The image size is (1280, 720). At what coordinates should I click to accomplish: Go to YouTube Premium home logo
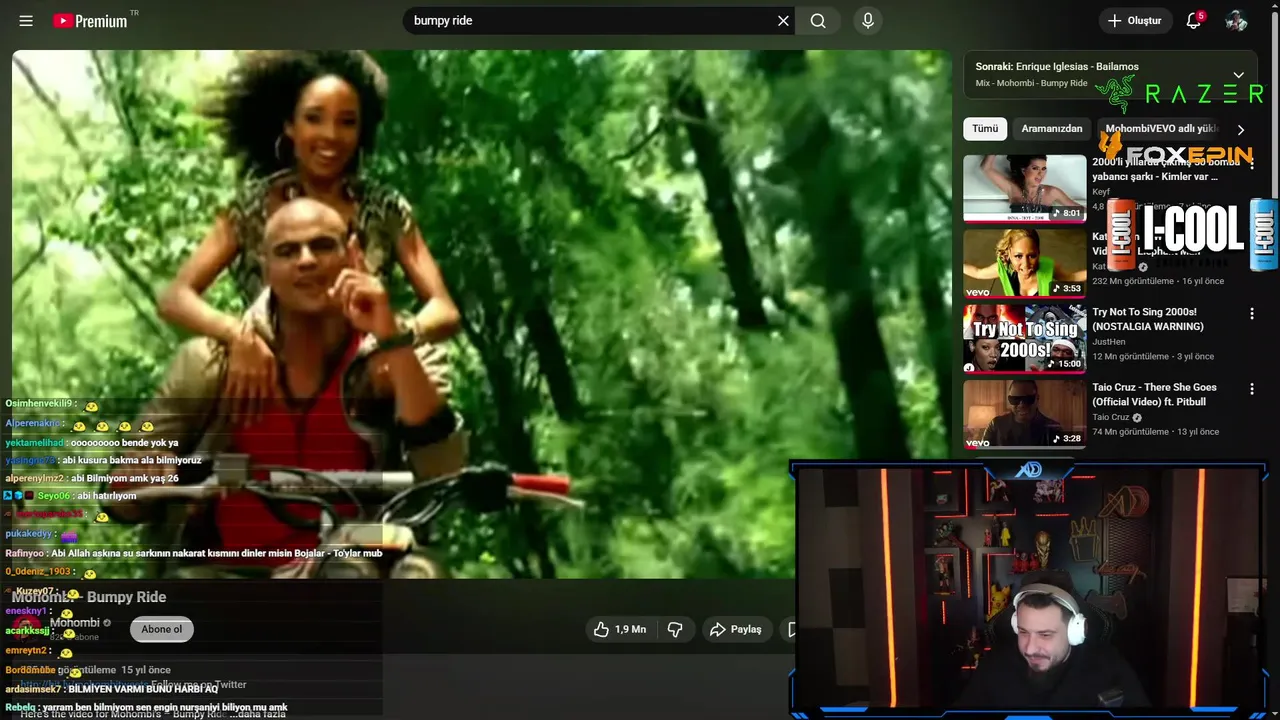coord(90,21)
